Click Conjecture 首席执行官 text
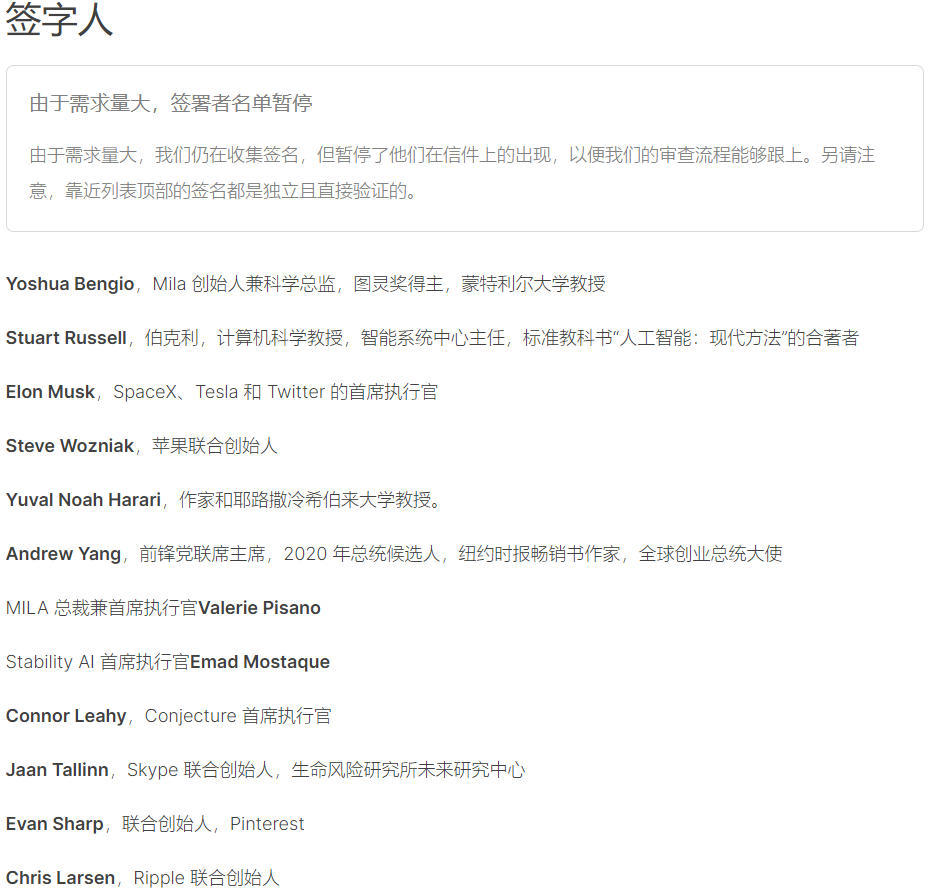This screenshot has width=934, height=891. [238, 716]
